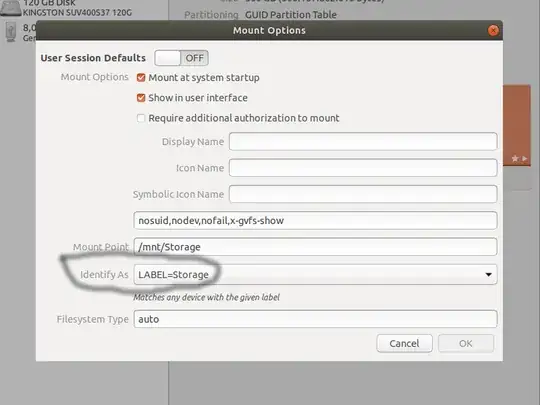Click the nosuid,nodev mount options field
Screen dimensions: 540x405
click(x=315, y=220)
